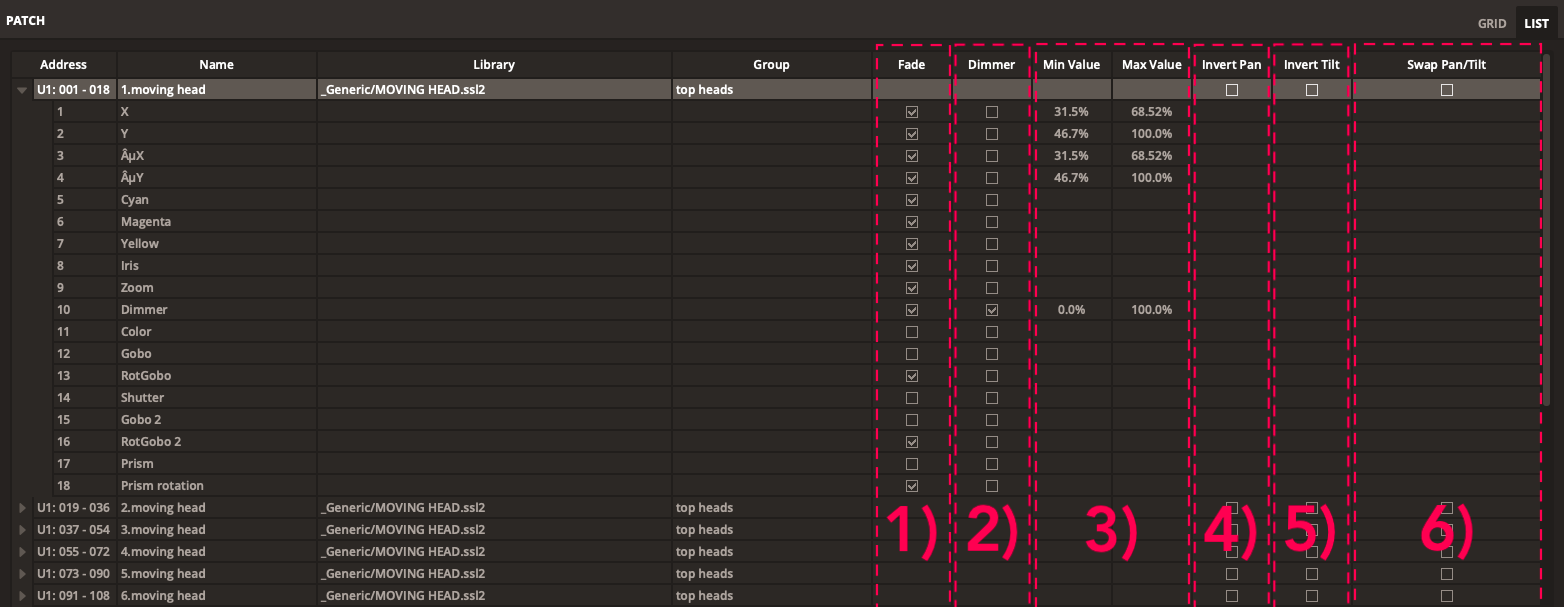Select the Prism rotation channel row
1564x607 pixels.
click(x=162, y=486)
